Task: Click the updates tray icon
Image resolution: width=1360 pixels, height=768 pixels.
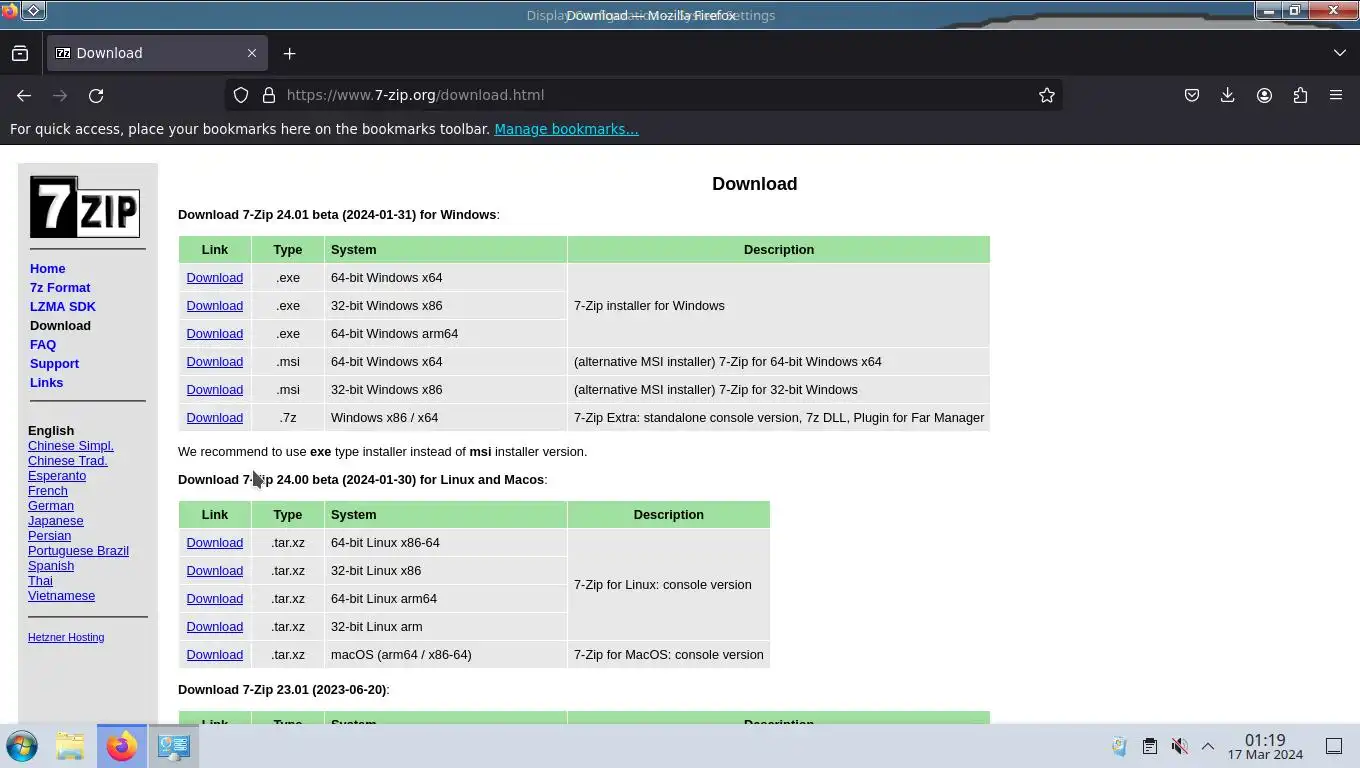Action: [1120, 746]
